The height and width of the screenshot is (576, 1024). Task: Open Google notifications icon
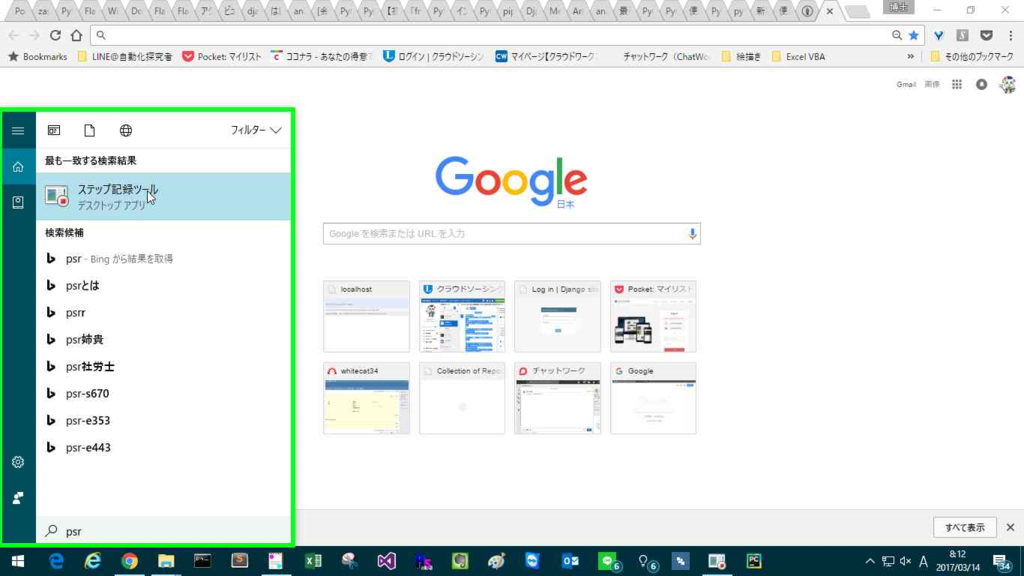(982, 84)
